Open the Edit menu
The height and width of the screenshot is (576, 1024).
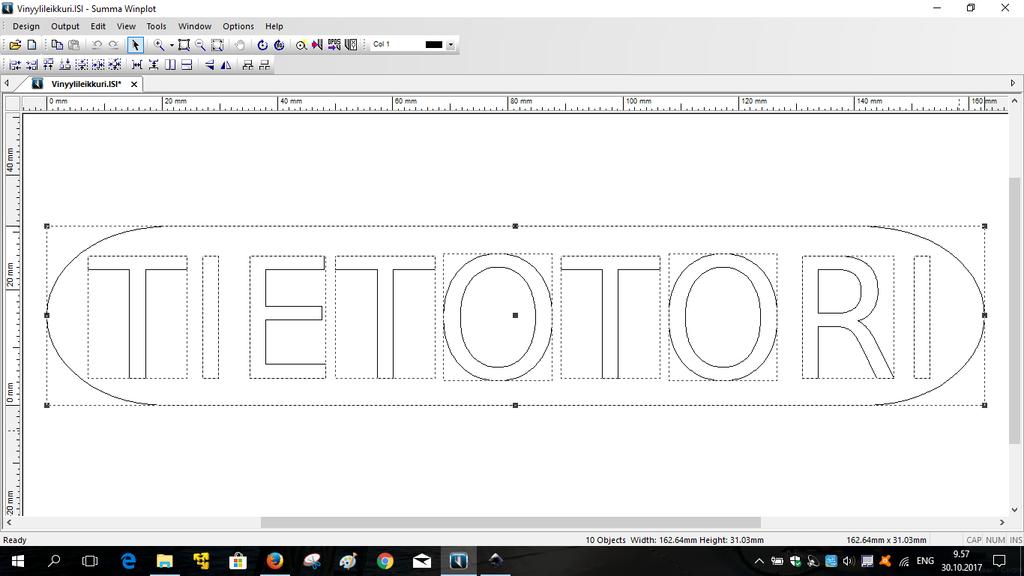point(98,26)
